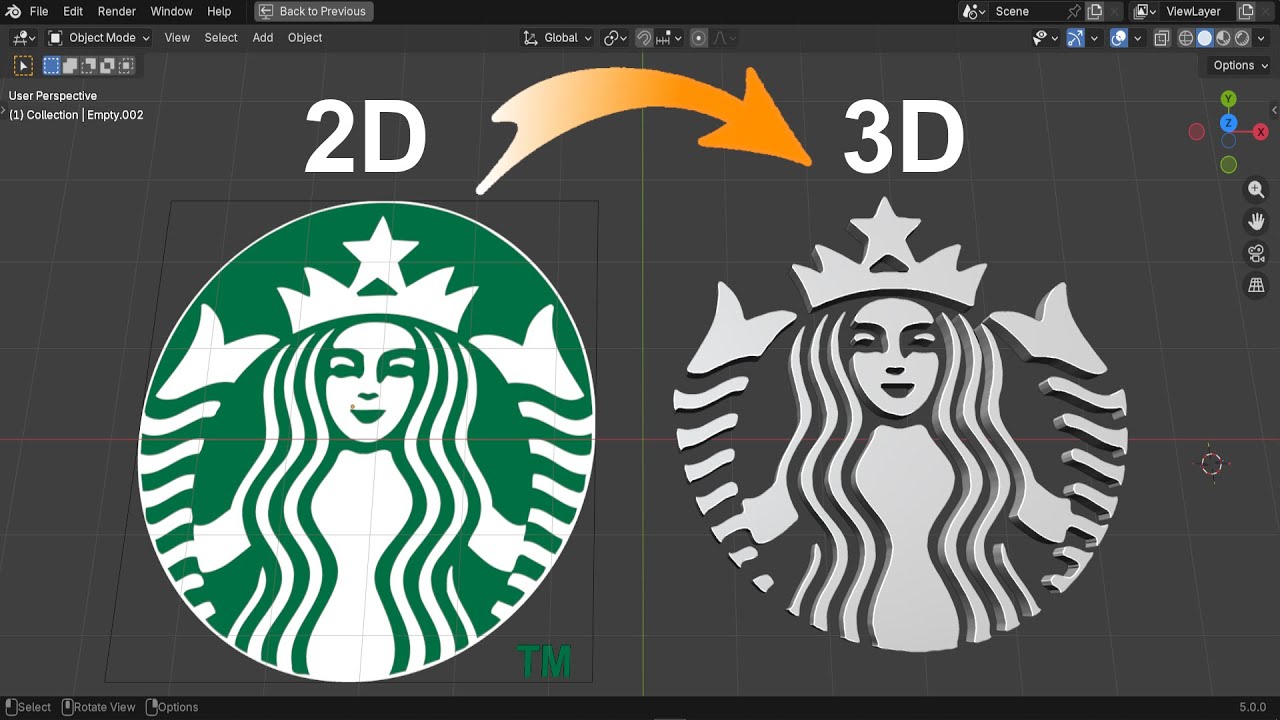Open the Help menu

[219, 11]
